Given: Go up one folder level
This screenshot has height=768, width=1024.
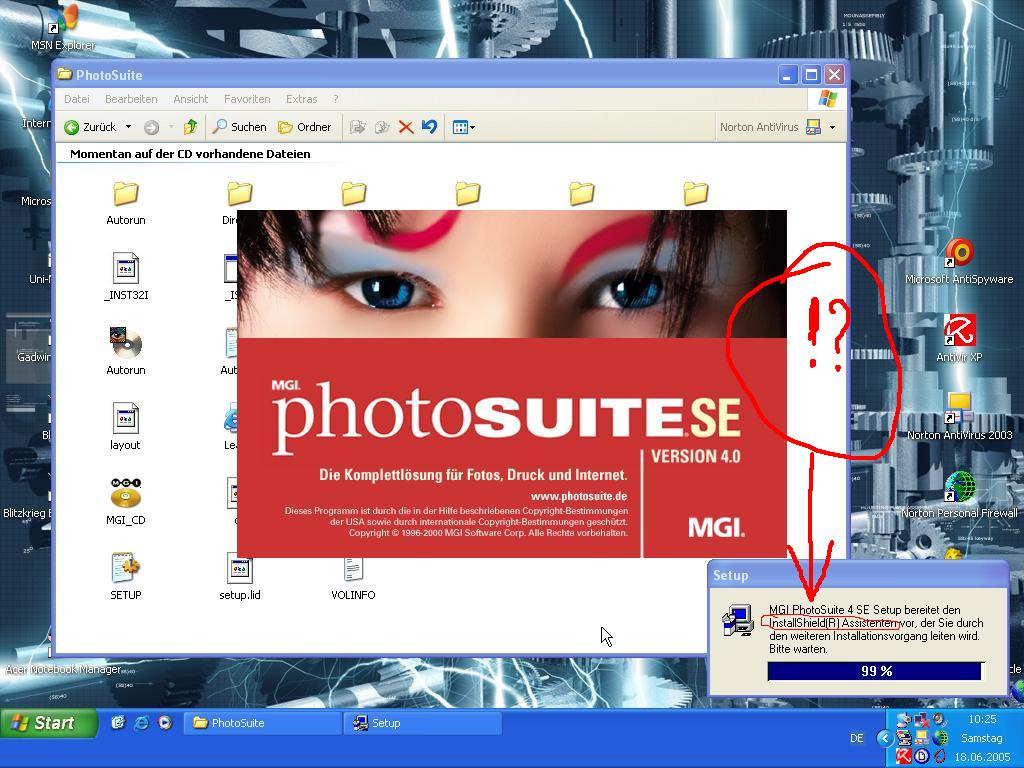Looking at the screenshot, I should pyautogui.click(x=190, y=127).
